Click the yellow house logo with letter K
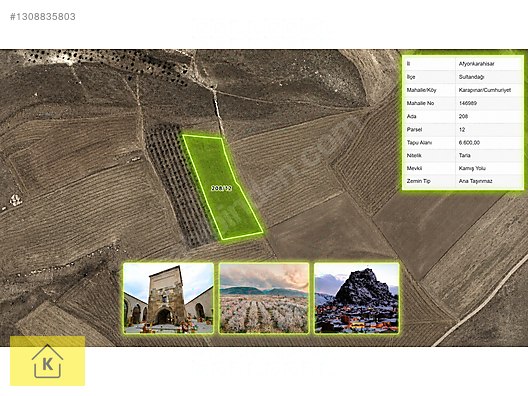 [47, 361]
